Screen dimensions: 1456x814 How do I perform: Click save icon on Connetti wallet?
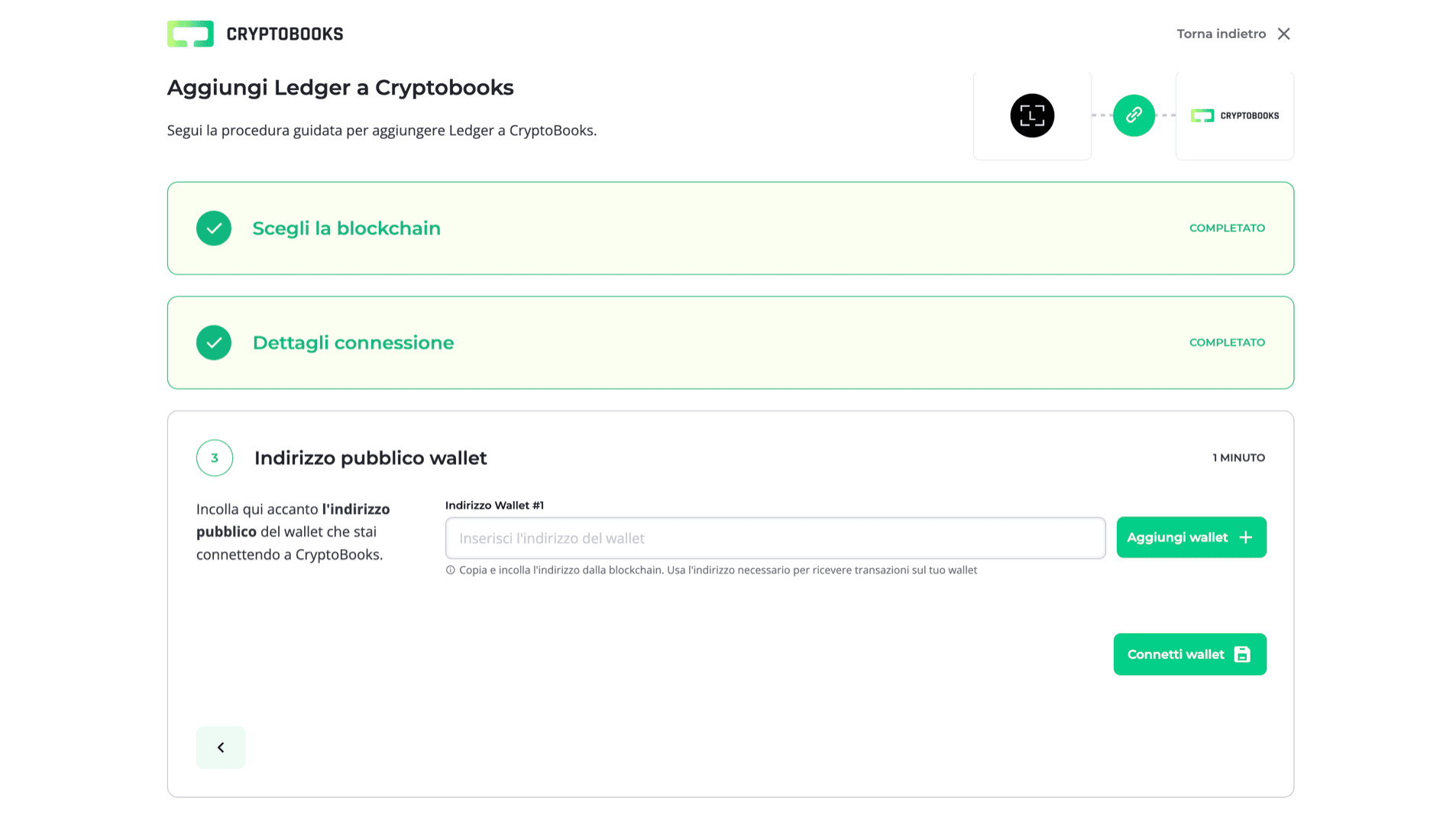(x=1242, y=654)
